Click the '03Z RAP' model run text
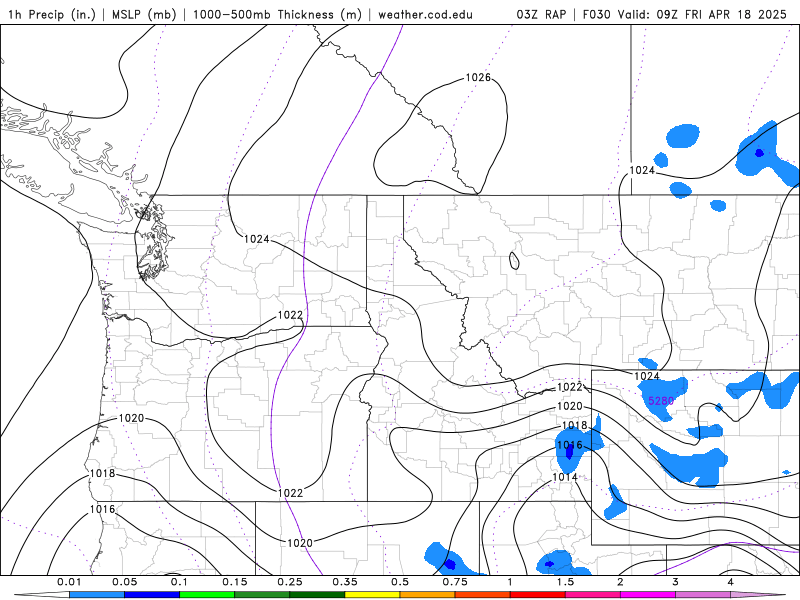This screenshot has width=800, height=600. pos(541,14)
